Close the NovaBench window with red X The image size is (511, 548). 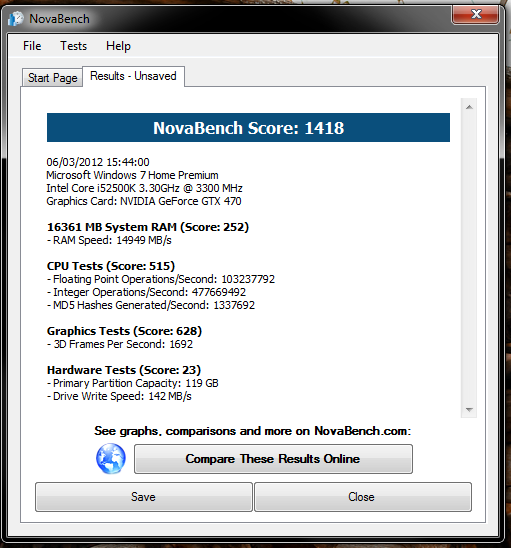click(x=475, y=14)
